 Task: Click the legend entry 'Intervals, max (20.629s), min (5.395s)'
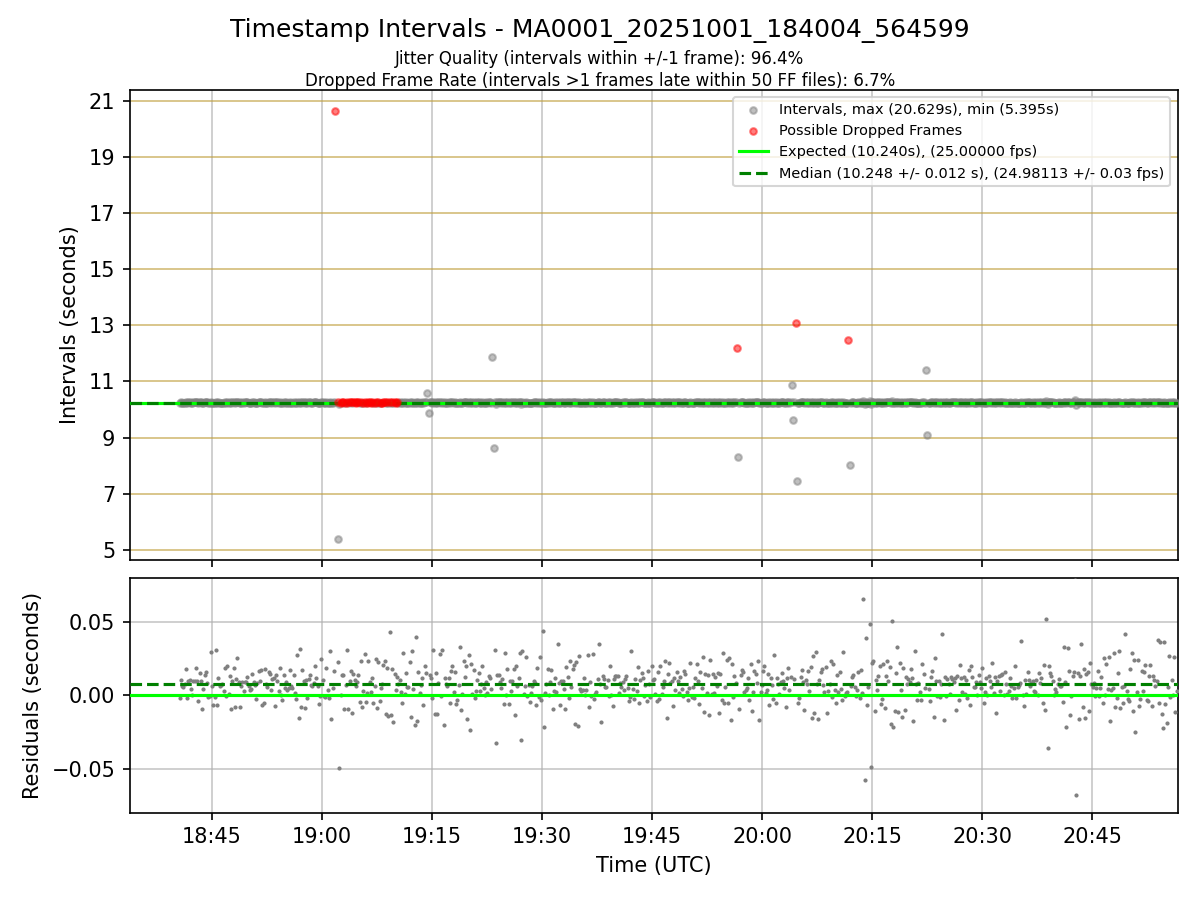[x=919, y=109]
